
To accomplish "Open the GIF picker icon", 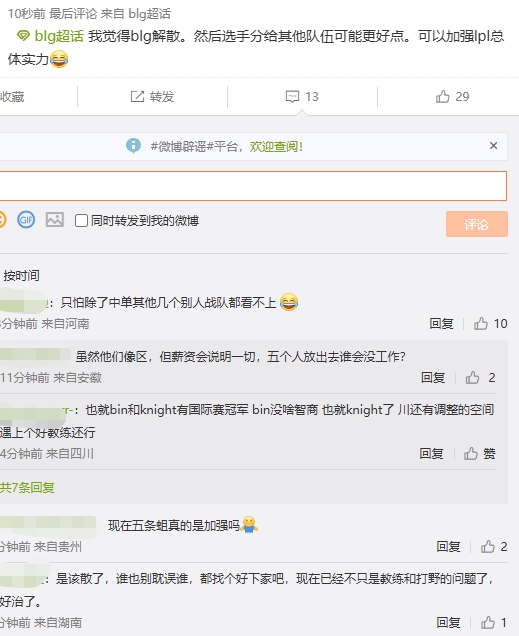I will click(26, 220).
